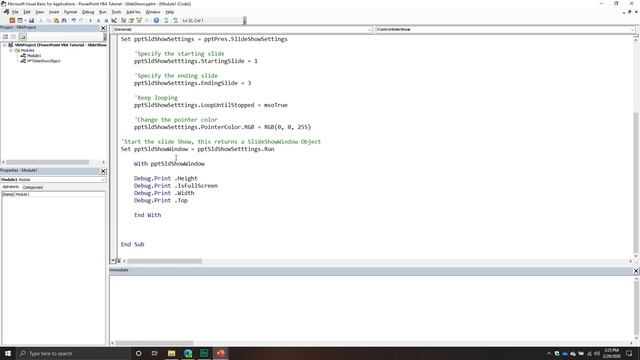The image size is (640, 360).
Task: Open the Window menu
Action: tap(153, 12)
